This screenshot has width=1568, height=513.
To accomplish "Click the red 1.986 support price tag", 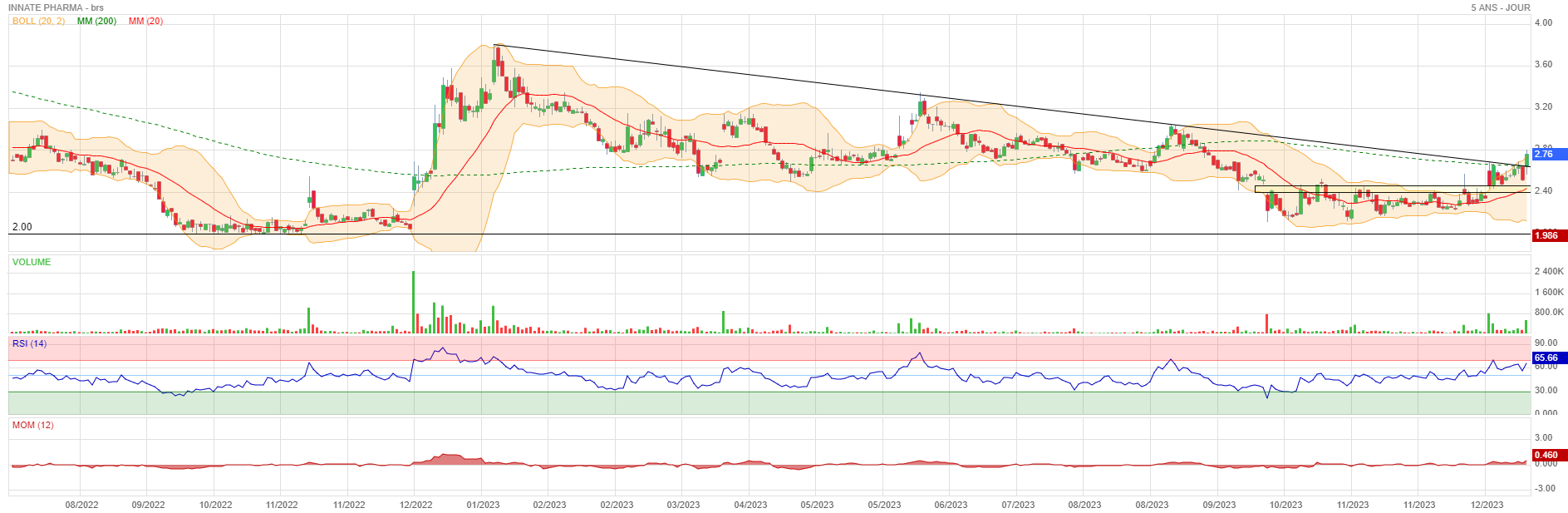I will point(1549,235).
